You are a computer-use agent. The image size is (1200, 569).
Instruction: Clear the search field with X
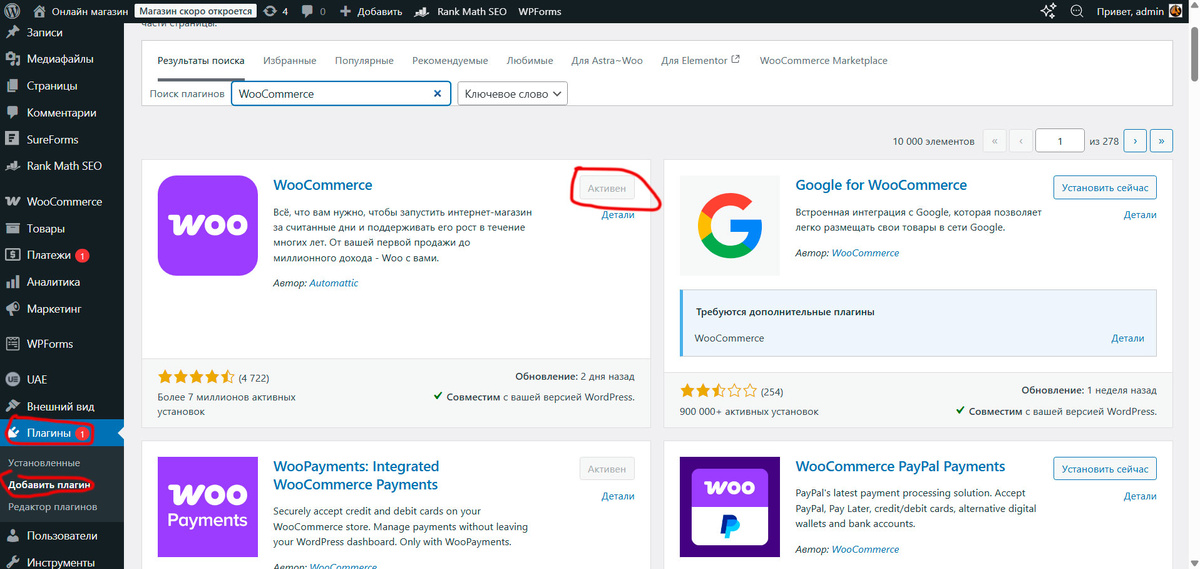click(x=437, y=93)
